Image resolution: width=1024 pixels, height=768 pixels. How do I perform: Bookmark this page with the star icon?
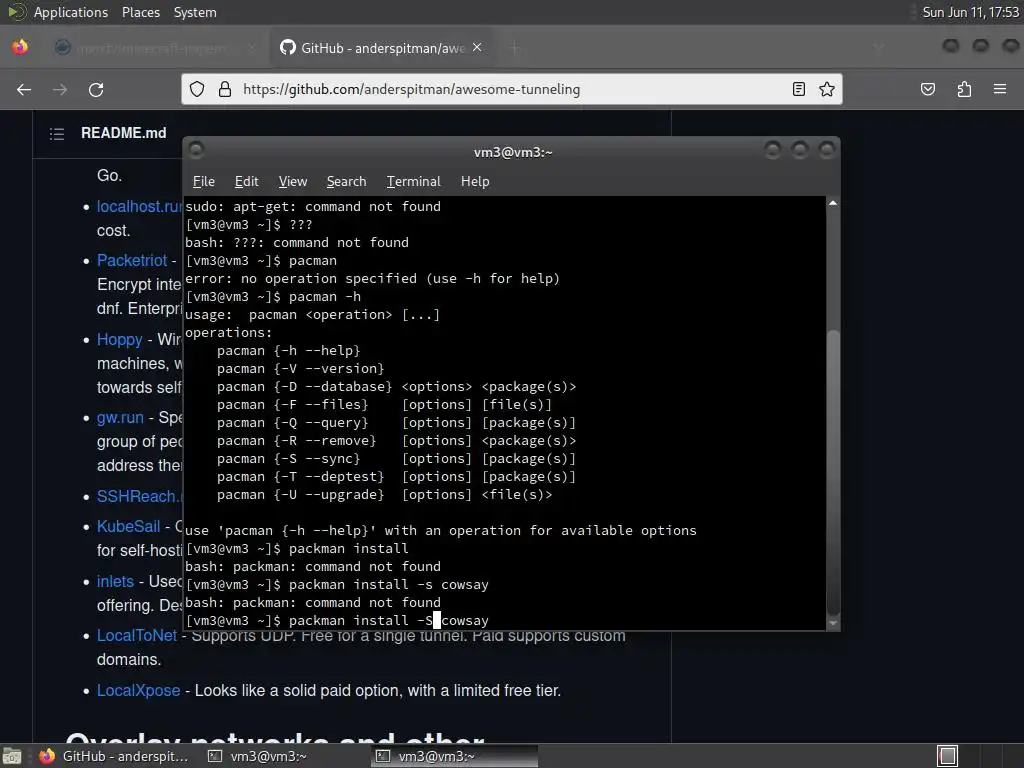tap(827, 89)
